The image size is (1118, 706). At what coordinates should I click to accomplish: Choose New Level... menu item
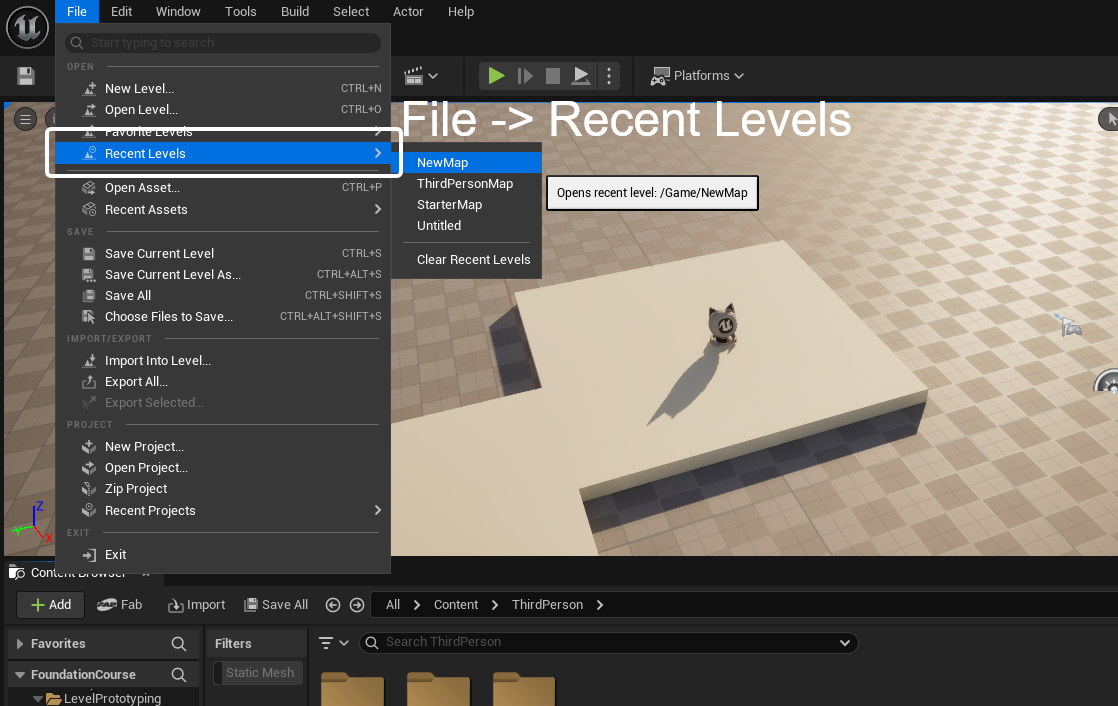click(x=222, y=88)
